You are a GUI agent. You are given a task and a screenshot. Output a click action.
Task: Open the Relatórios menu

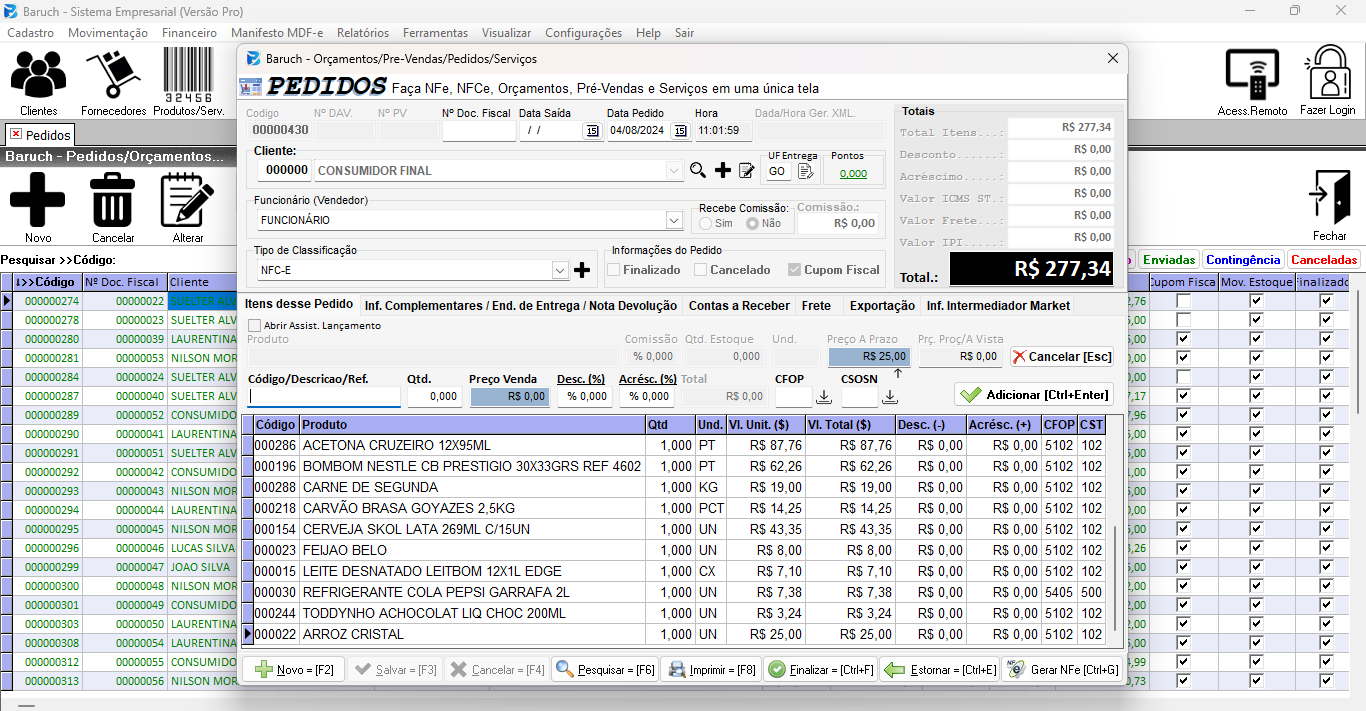point(363,33)
